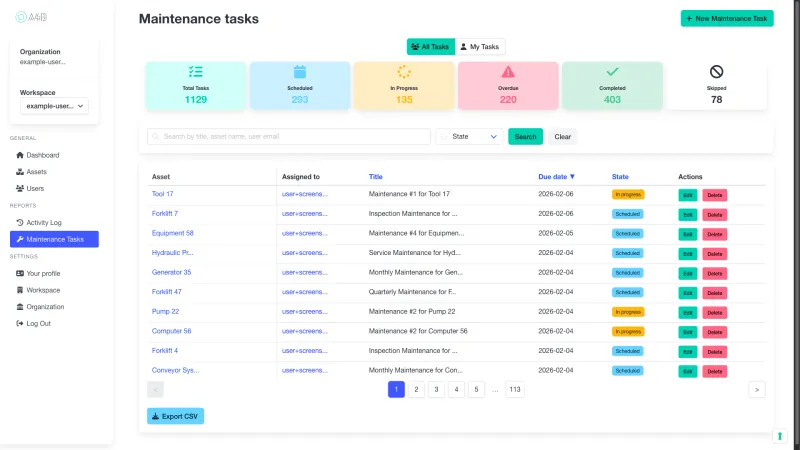Delete the Equipment 58 task
Screen dimensions: 800x450
(714, 235)
